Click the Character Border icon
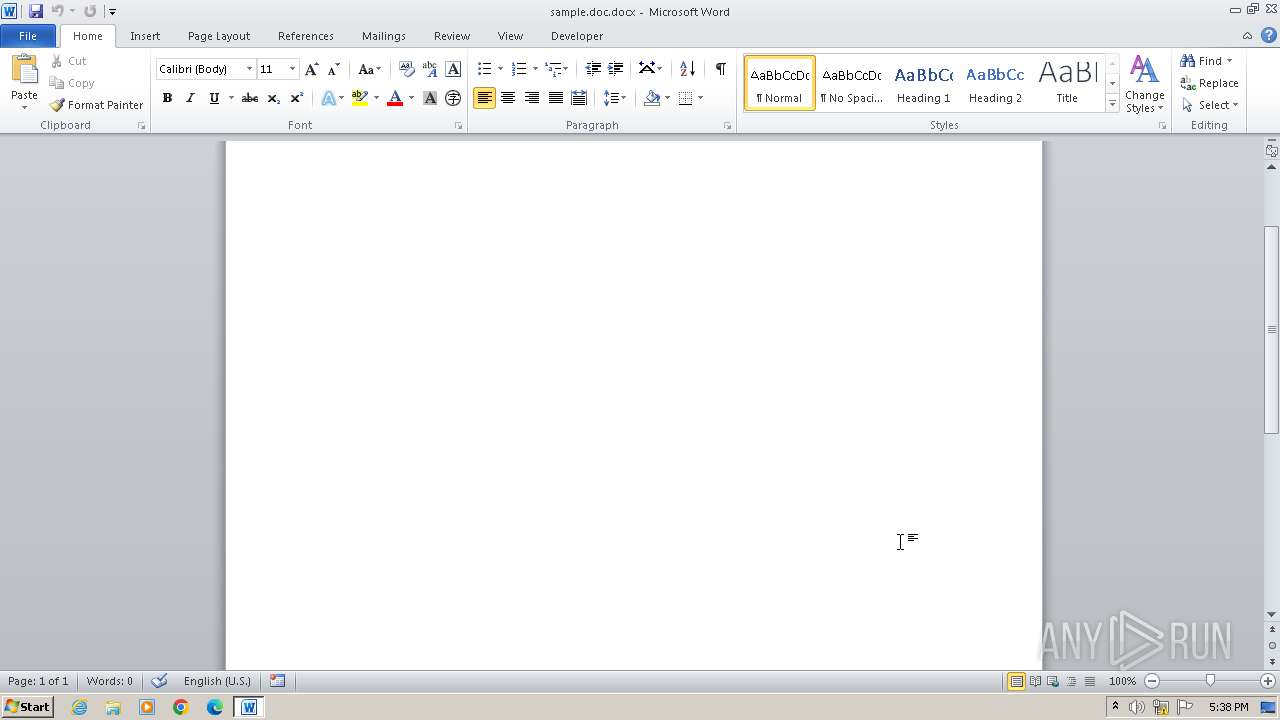The image size is (1280, 720). pos(453,69)
